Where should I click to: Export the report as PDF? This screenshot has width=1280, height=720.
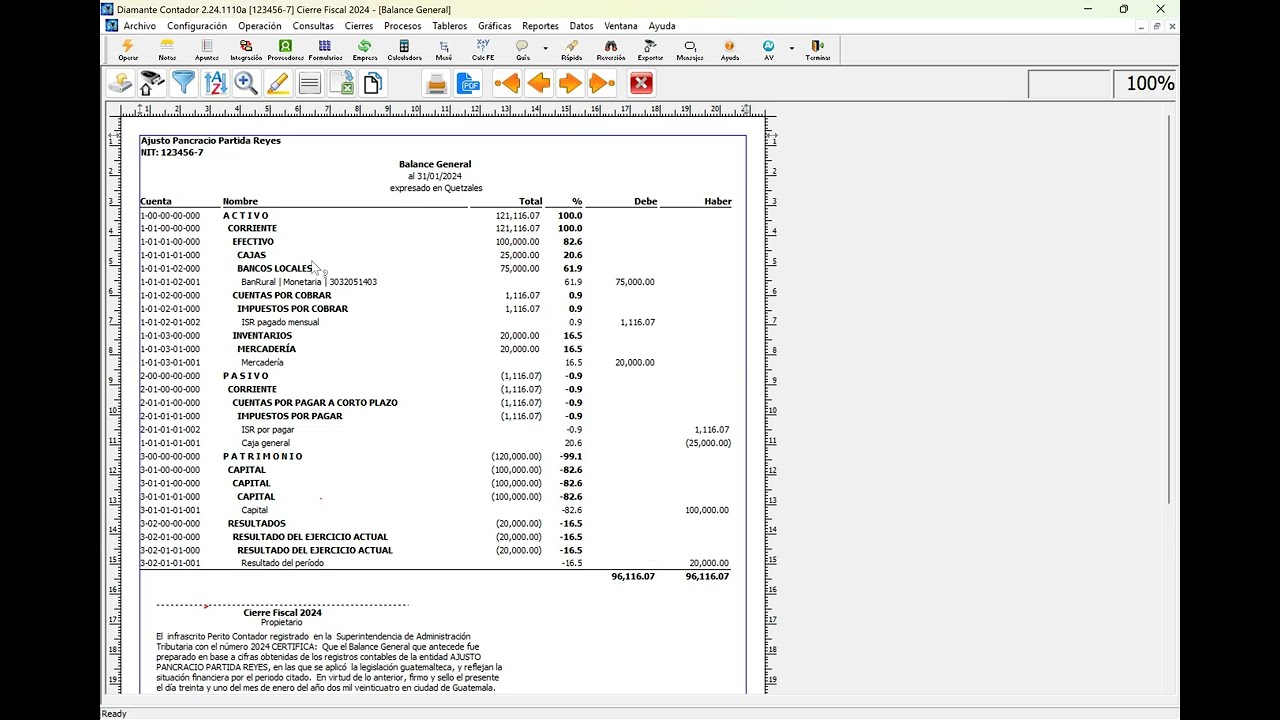click(x=468, y=84)
